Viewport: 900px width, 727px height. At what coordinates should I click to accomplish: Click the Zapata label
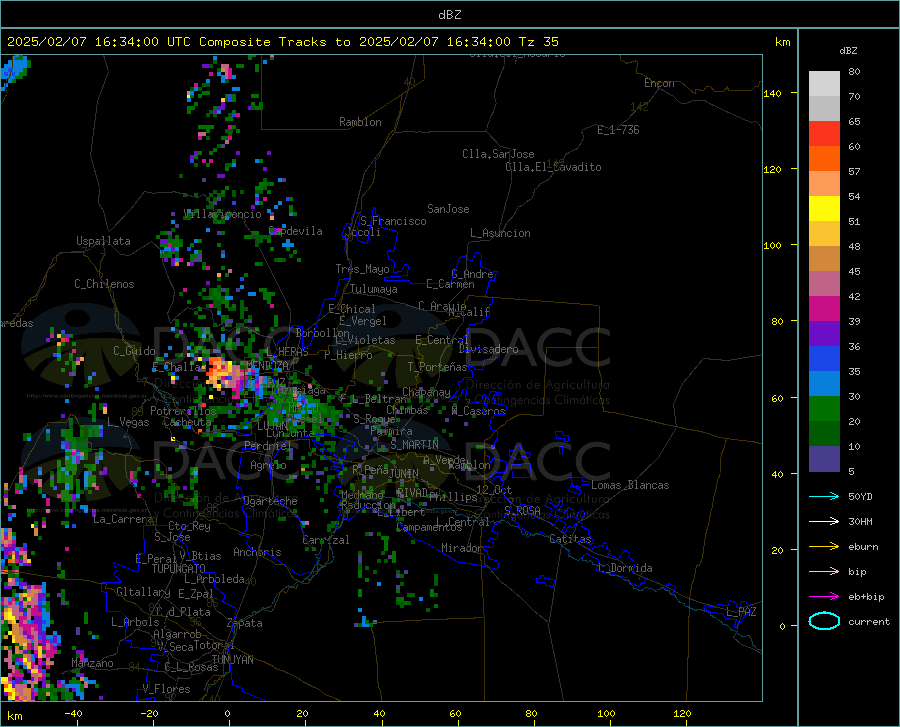click(245, 623)
